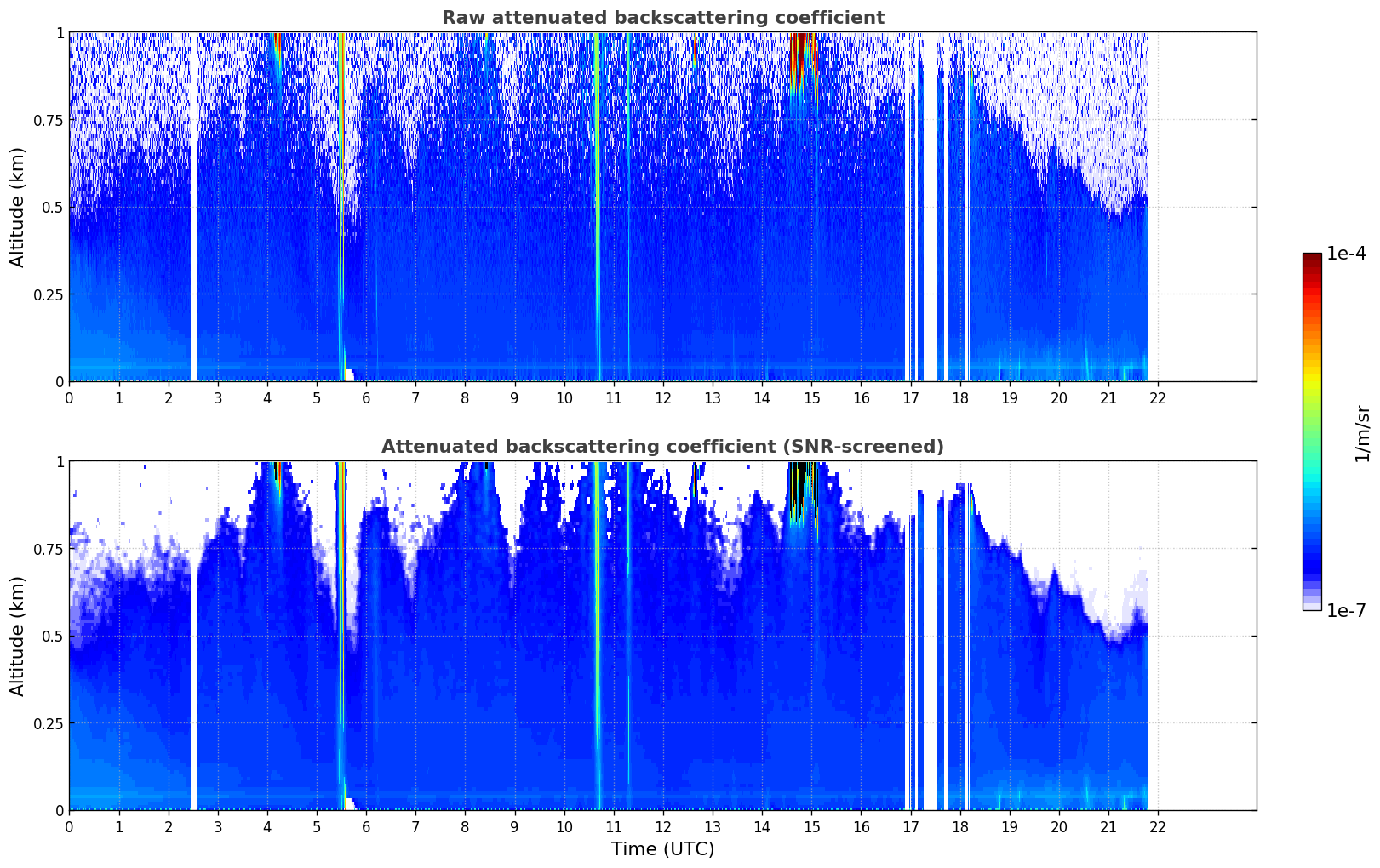Click the '6' time tick under the SNR-screened plot
1380x868 pixels.
(366, 826)
